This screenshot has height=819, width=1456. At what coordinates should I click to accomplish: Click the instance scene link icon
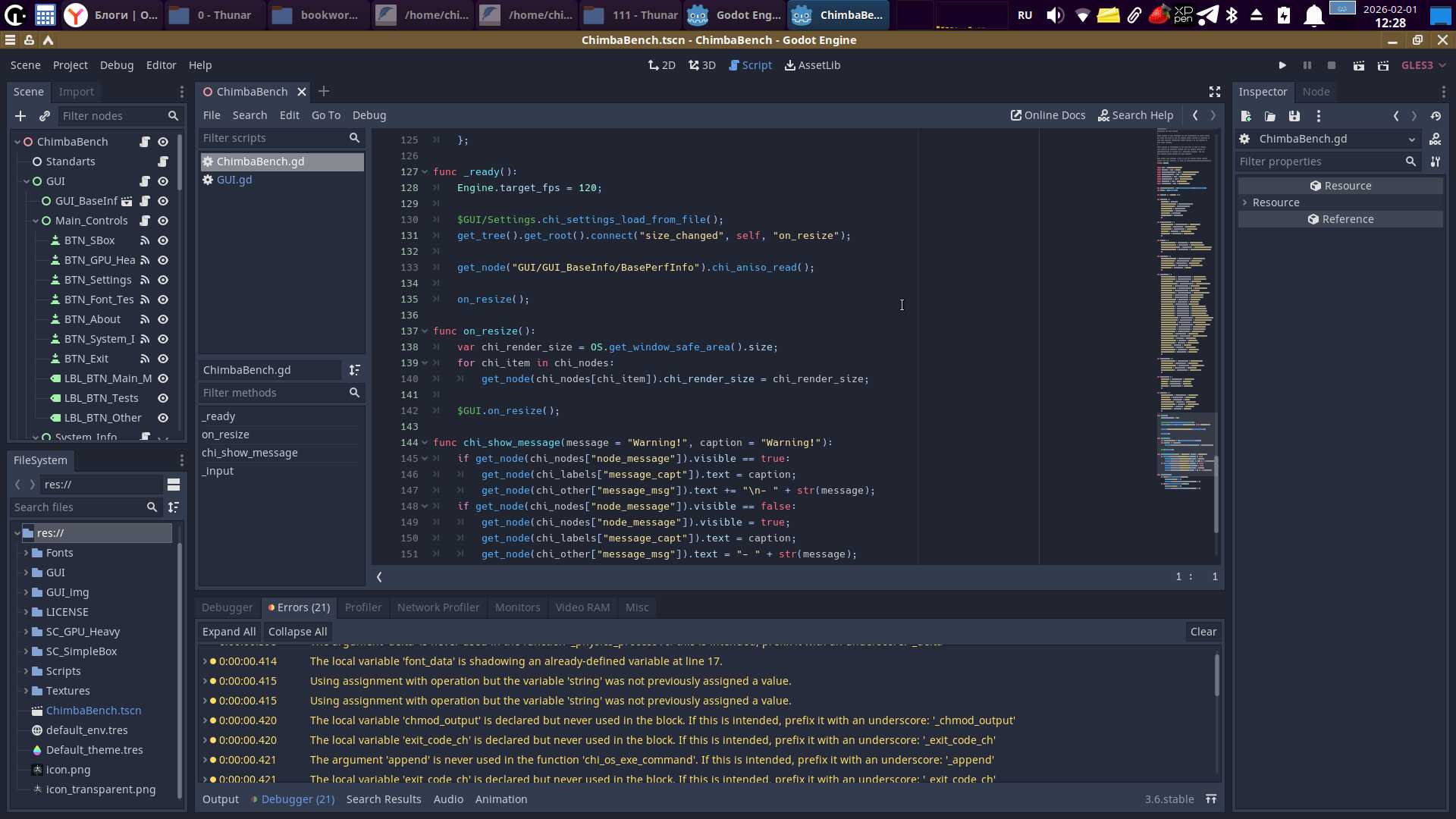point(45,116)
